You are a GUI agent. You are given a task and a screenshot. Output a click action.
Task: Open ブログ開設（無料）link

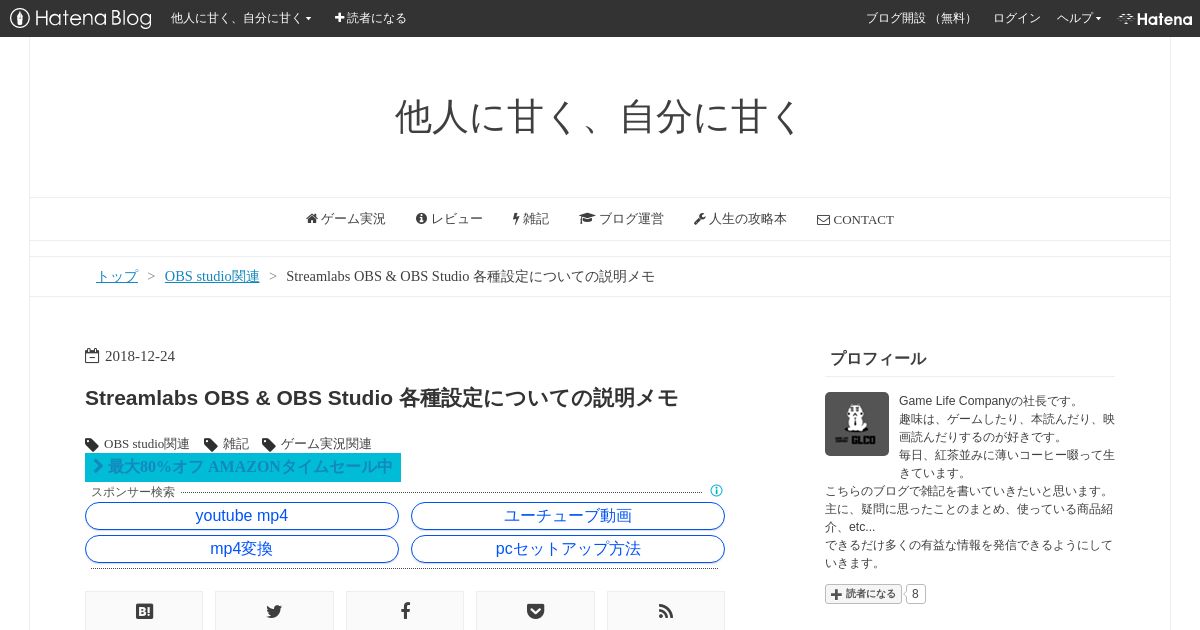pyautogui.click(x=920, y=18)
